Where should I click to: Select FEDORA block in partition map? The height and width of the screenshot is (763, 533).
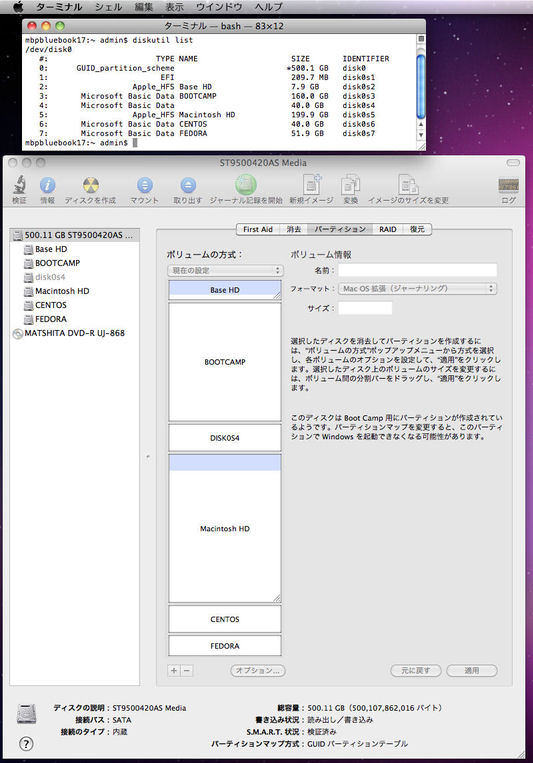tap(225, 646)
